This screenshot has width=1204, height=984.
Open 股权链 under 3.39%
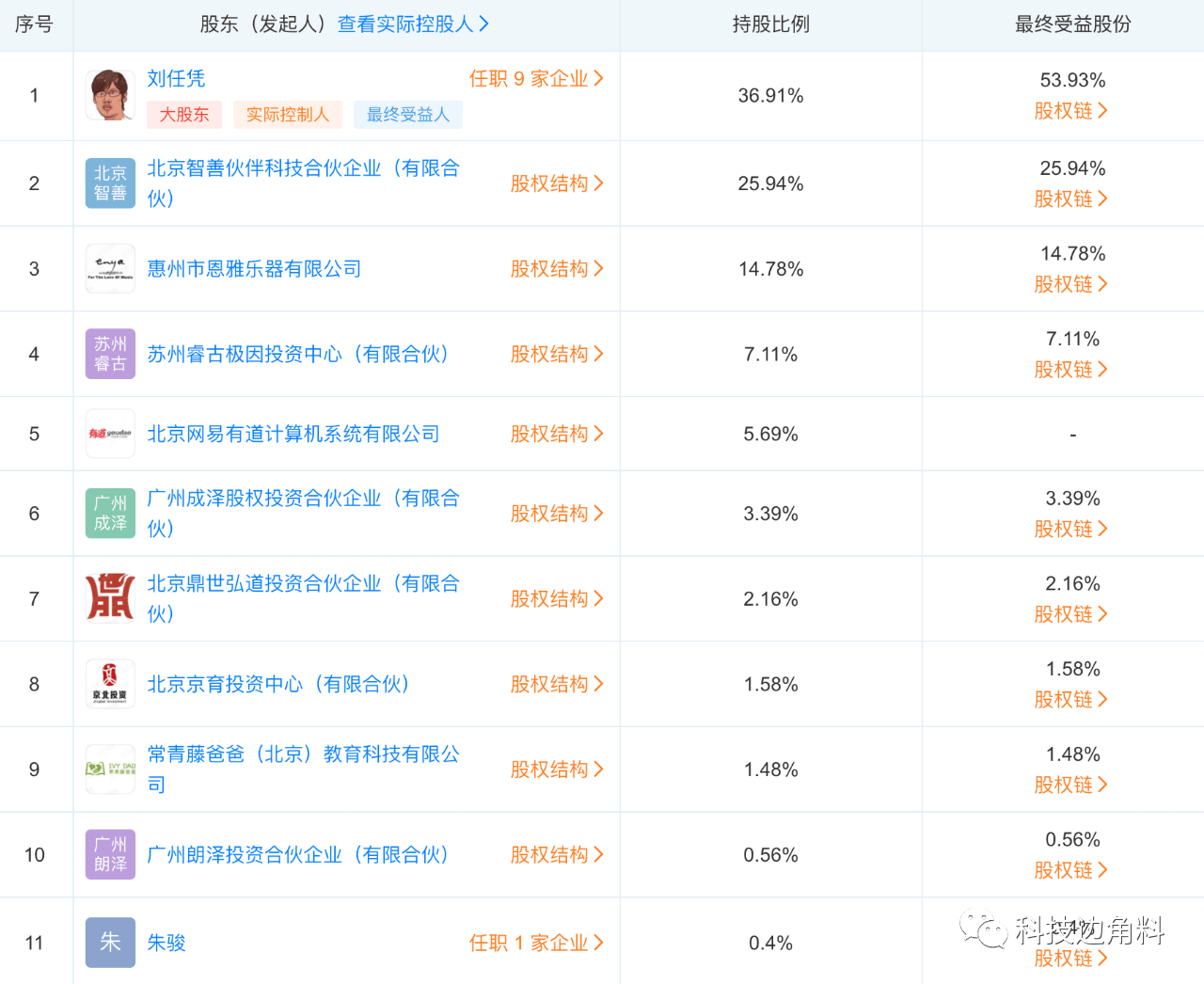click(1071, 530)
